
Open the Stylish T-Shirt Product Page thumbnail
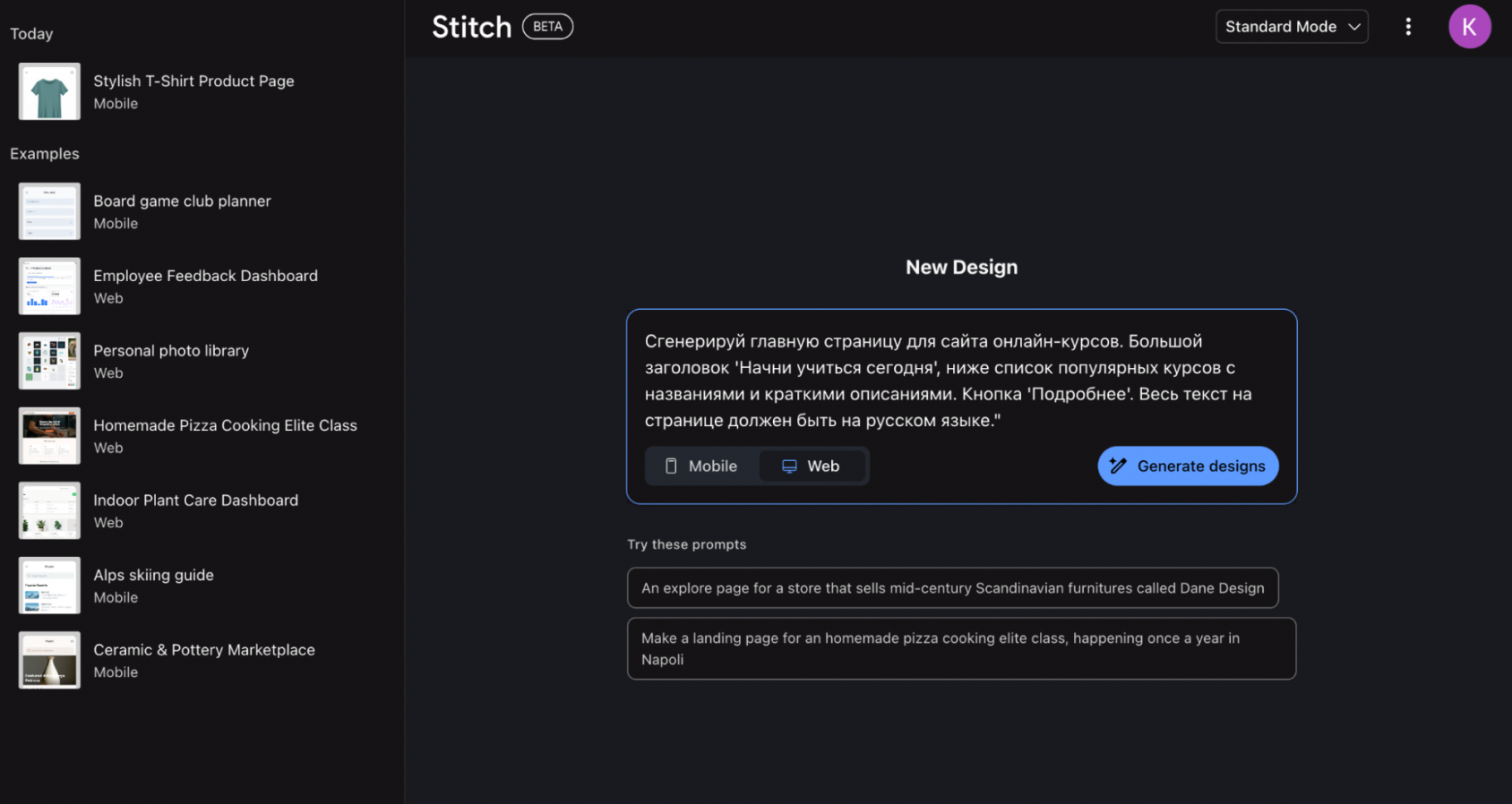pyautogui.click(x=49, y=91)
